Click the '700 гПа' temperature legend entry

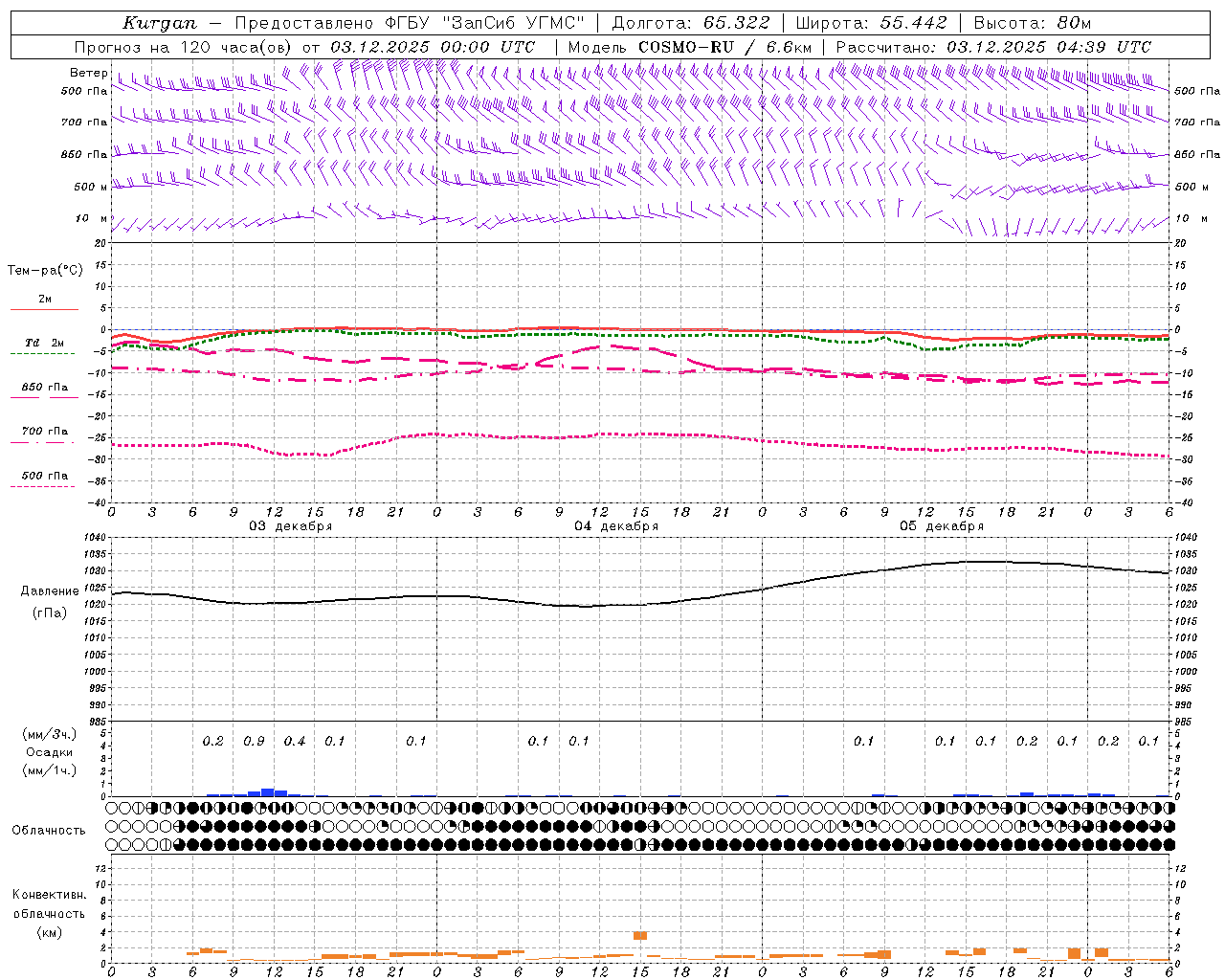45,431
